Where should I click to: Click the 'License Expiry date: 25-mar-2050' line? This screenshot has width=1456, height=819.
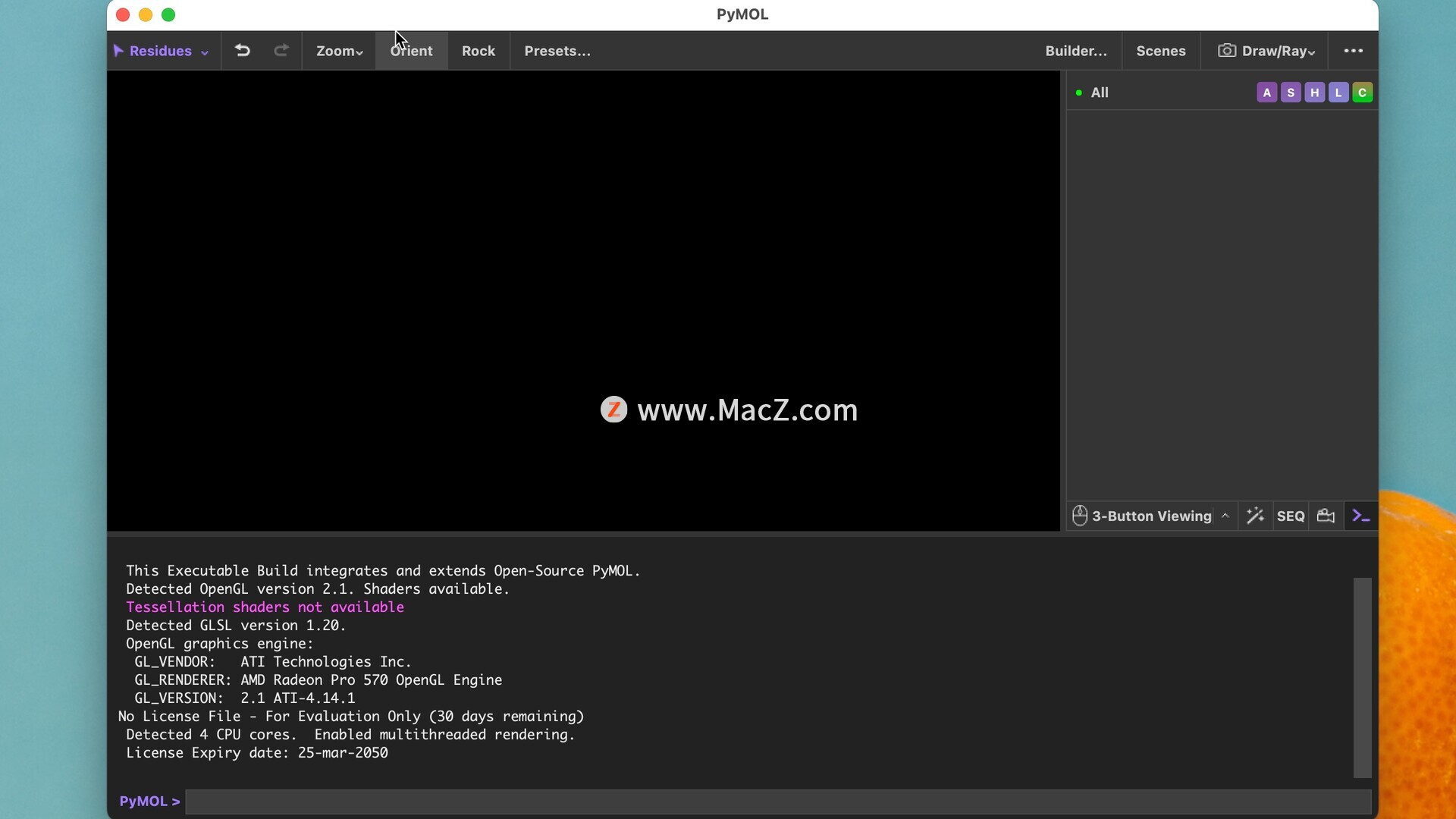(257, 753)
